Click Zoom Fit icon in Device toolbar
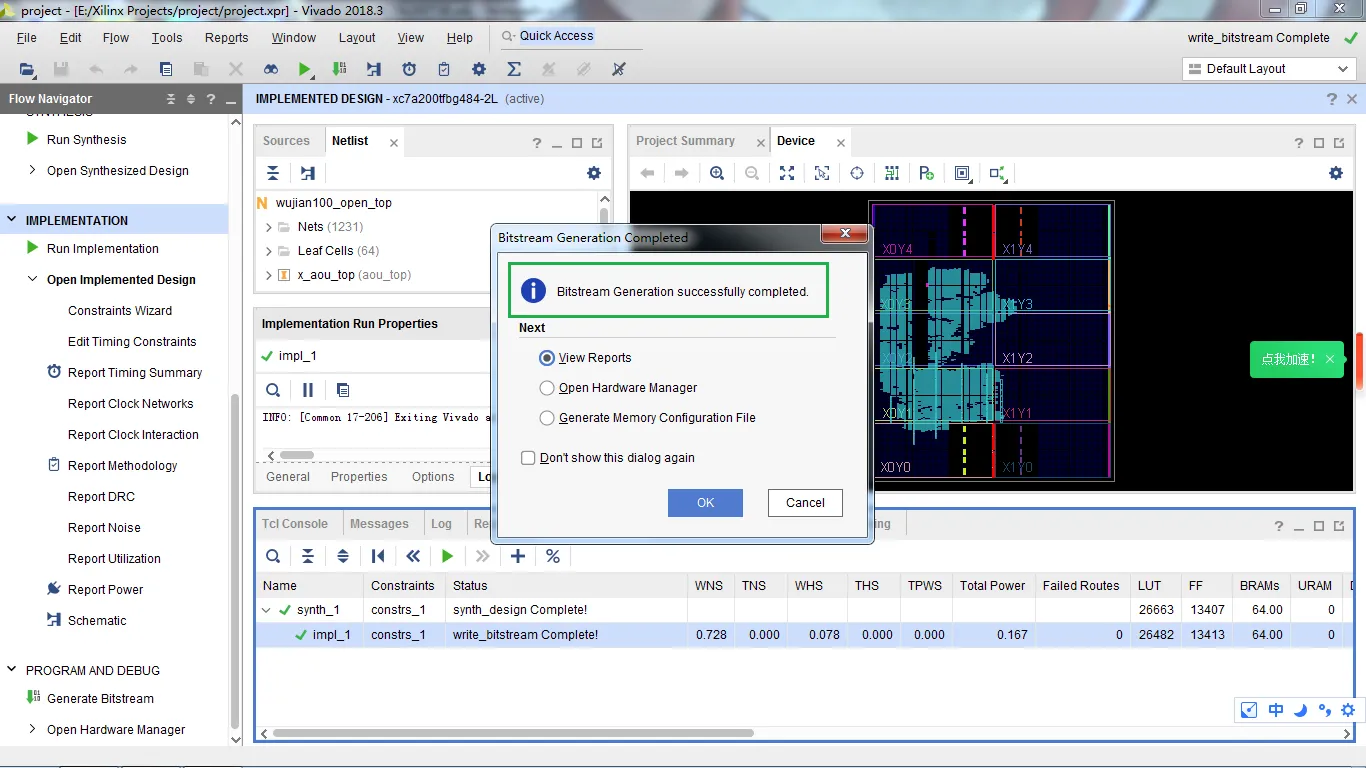 [787, 173]
